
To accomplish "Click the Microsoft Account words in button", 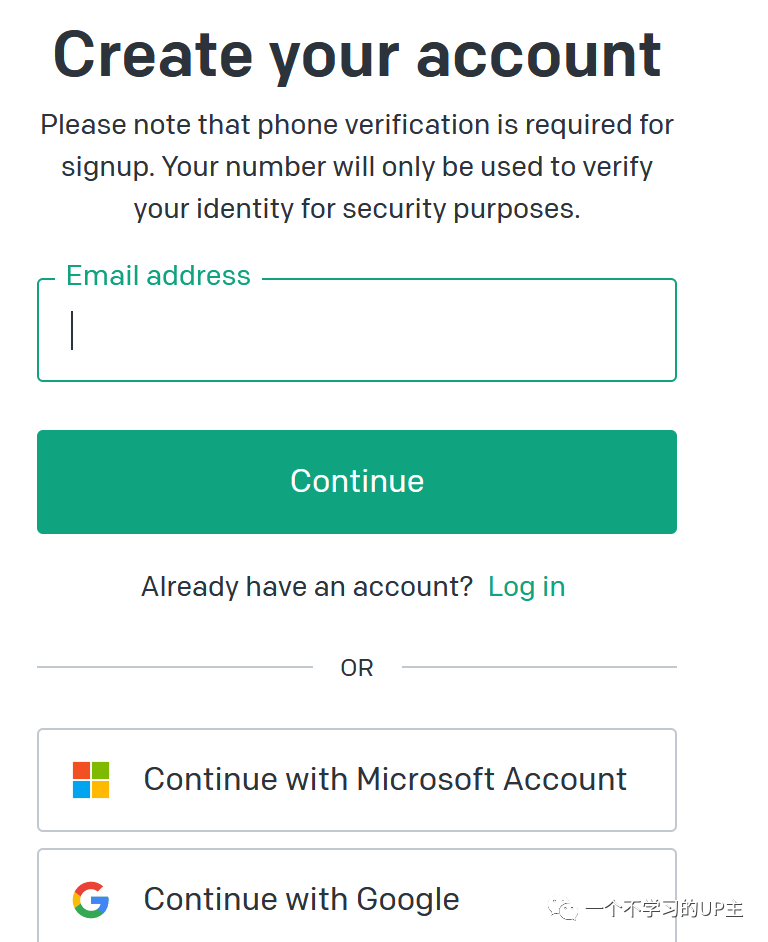I will coord(492,780).
